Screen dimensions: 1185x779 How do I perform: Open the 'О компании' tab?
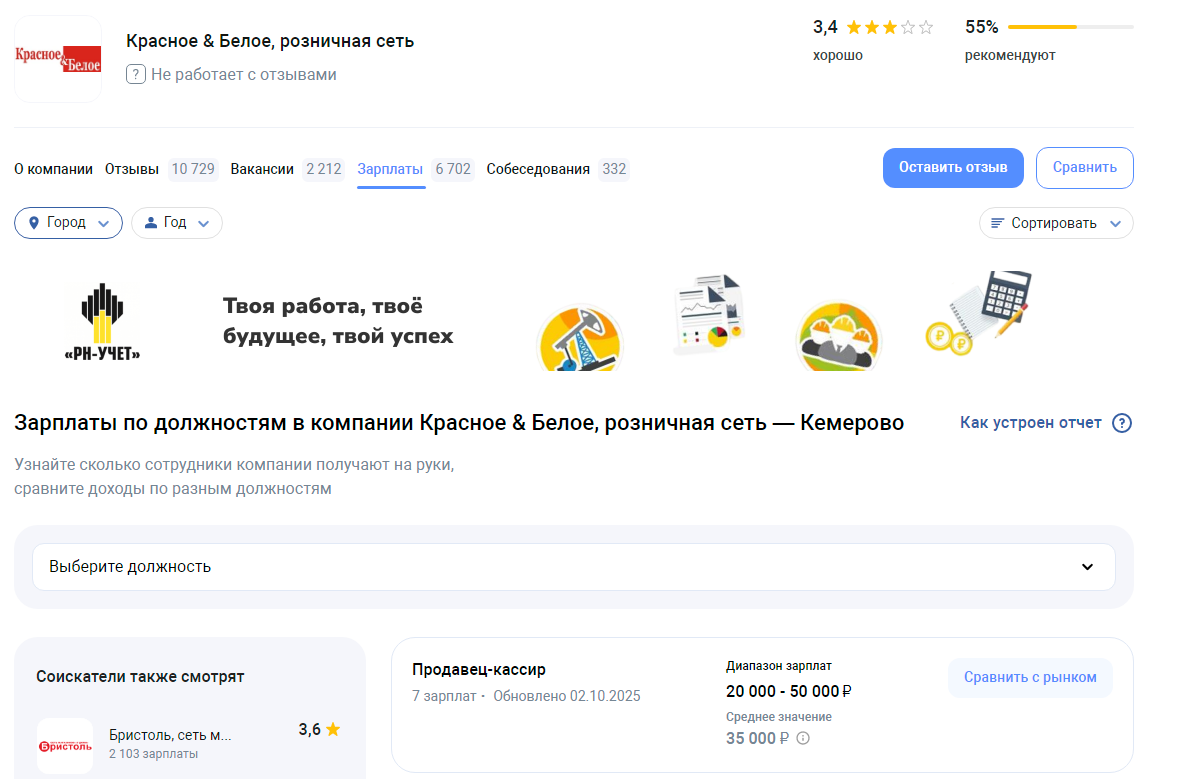pyautogui.click(x=54, y=169)
